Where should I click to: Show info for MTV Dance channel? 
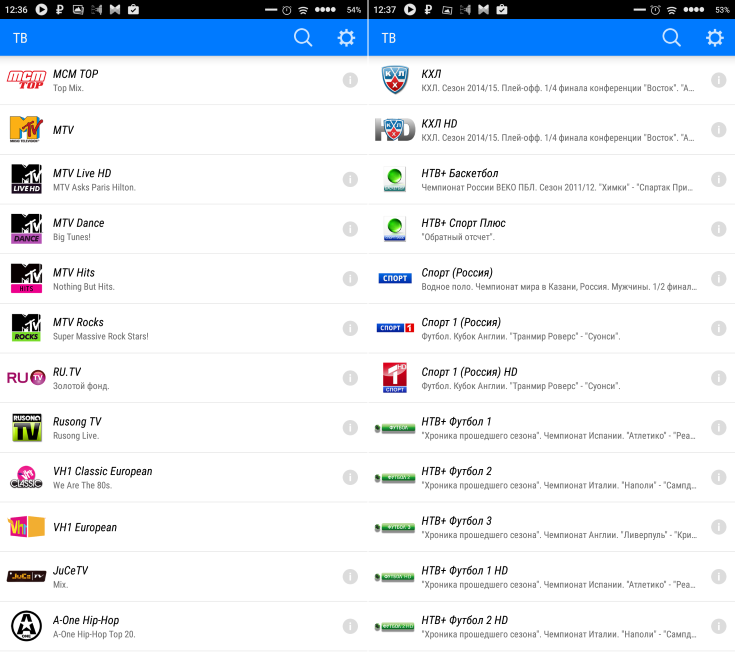coord(350,229)
